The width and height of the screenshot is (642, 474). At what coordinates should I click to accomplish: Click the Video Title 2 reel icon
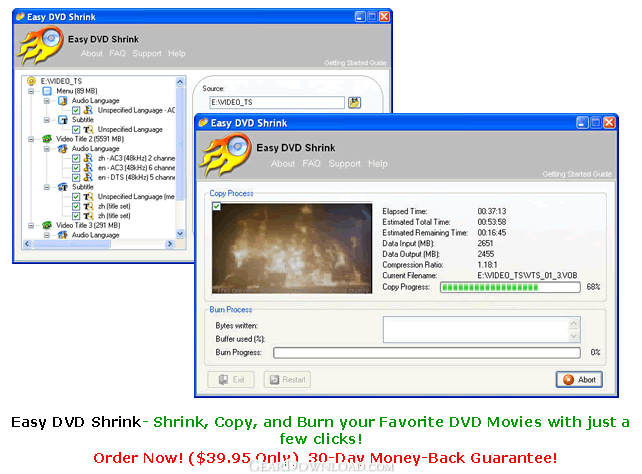47,139
